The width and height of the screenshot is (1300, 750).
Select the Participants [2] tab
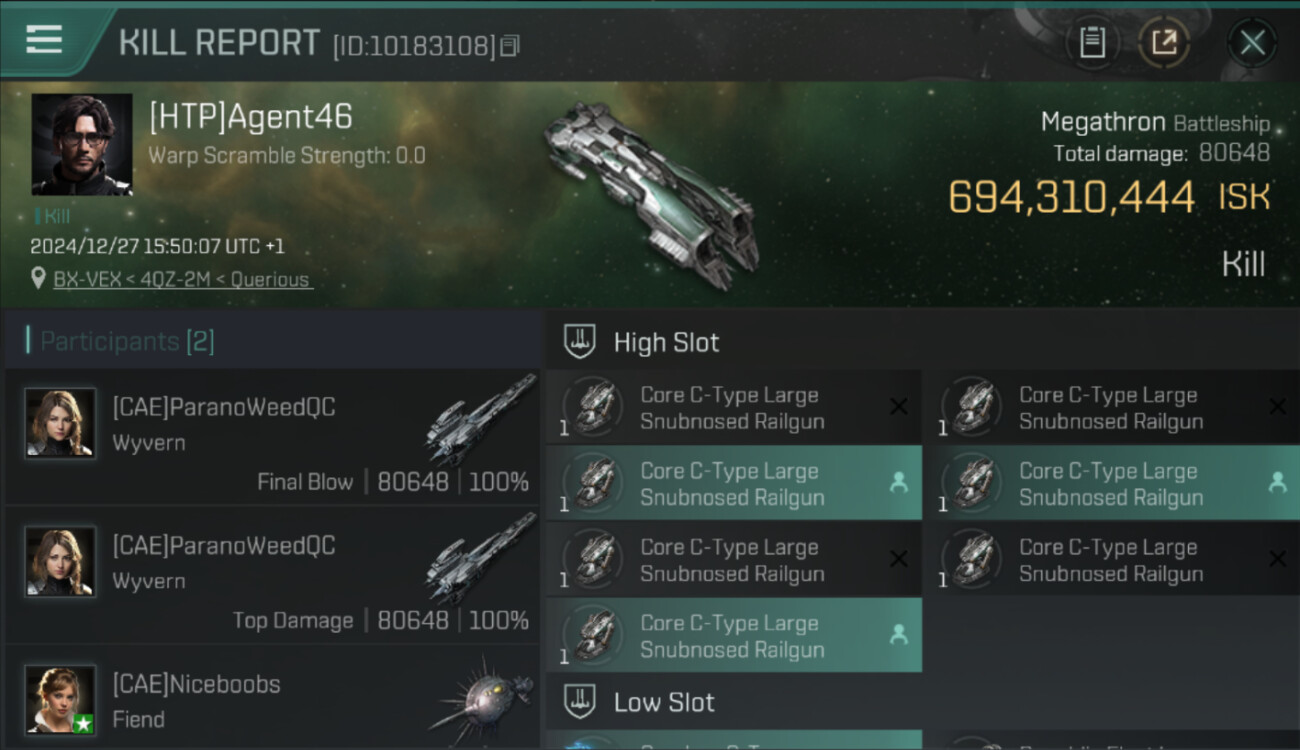point(127,341)
